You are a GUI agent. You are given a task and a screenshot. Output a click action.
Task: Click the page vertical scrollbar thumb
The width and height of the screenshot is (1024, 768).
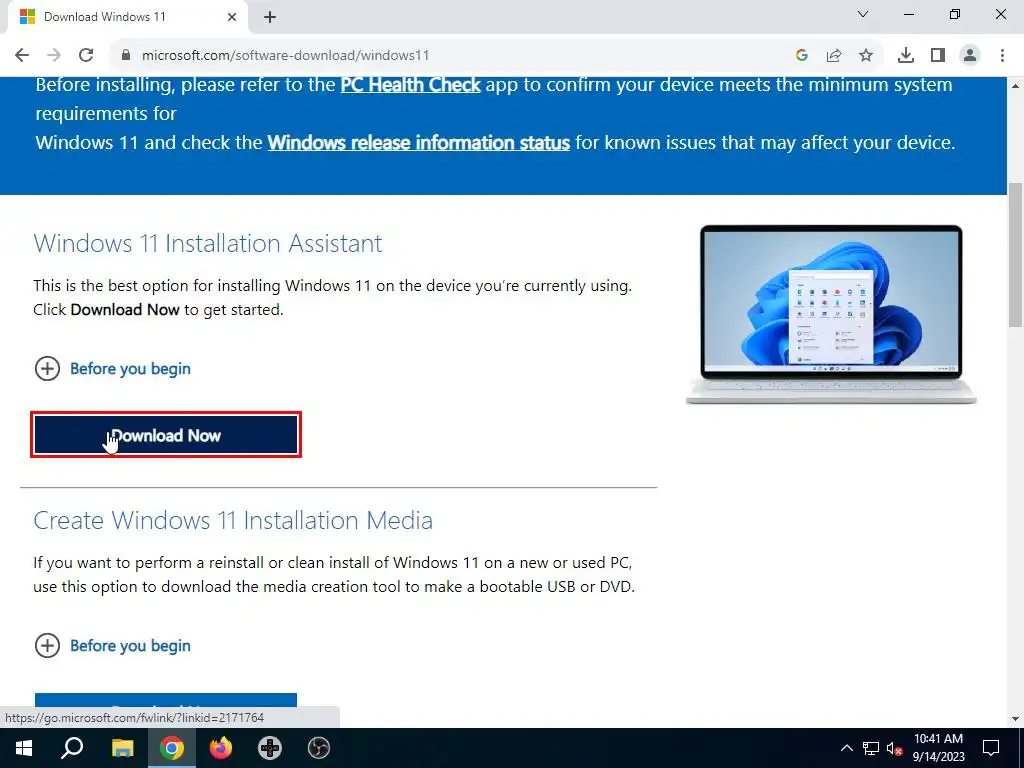coord(1015,255)
